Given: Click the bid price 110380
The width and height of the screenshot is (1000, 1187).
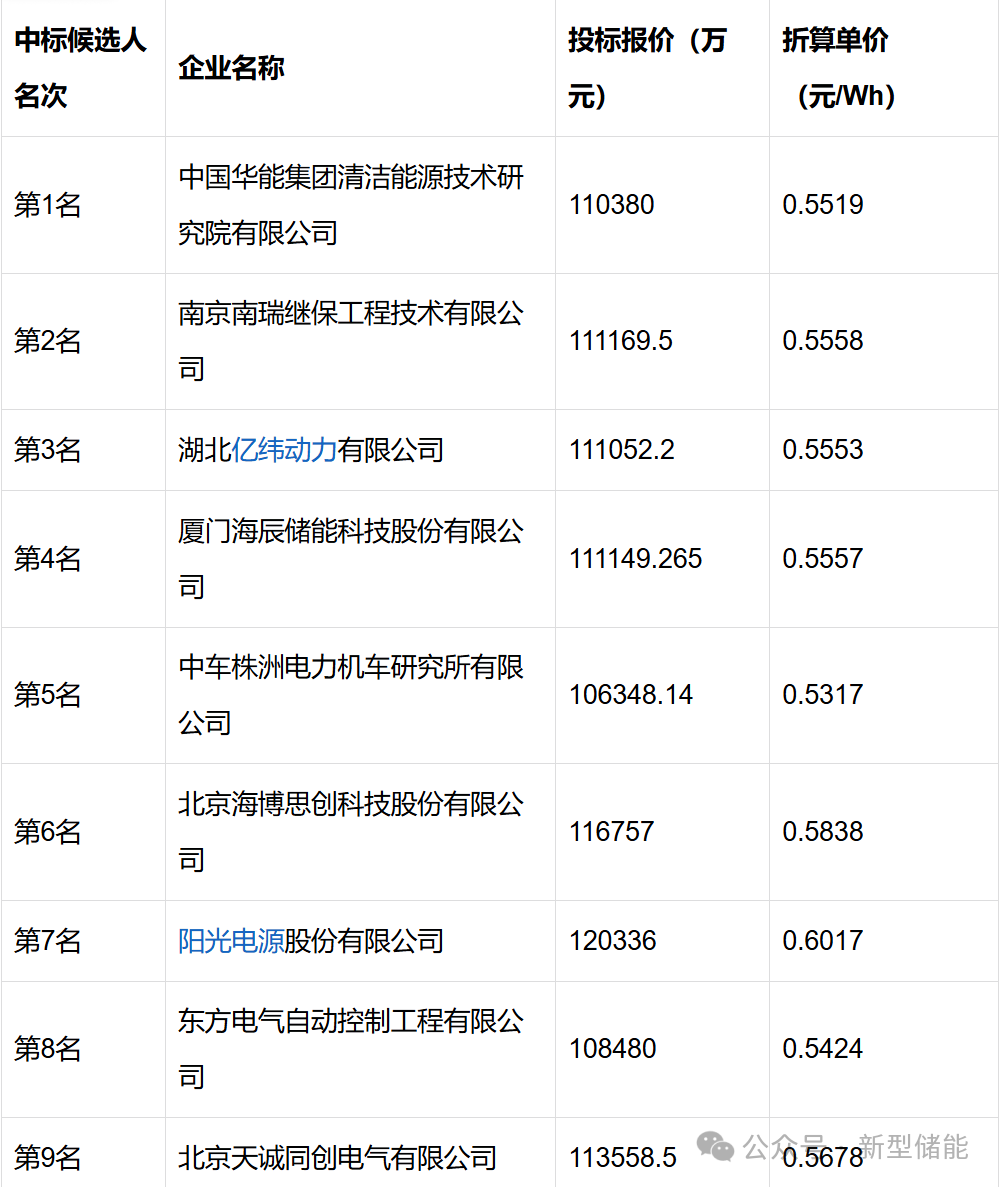Looking at the screenshot, I should pos(612,205).
